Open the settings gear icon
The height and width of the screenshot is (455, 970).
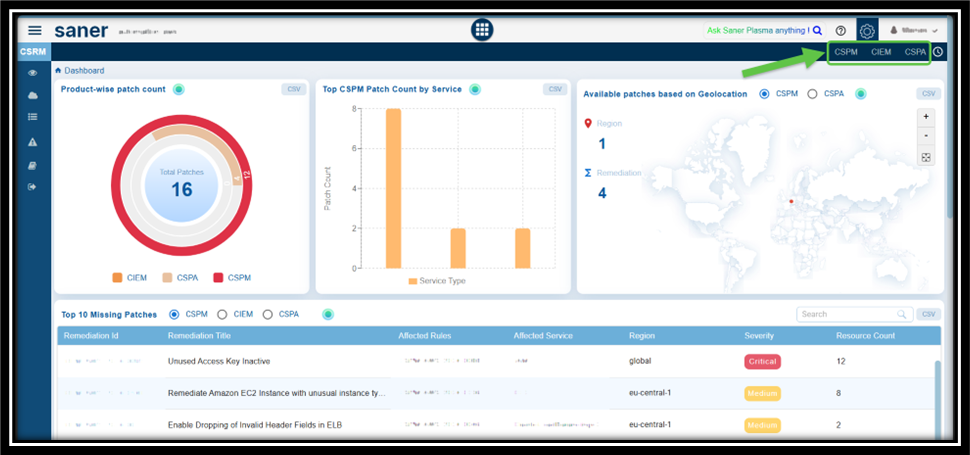pos(867,30)
